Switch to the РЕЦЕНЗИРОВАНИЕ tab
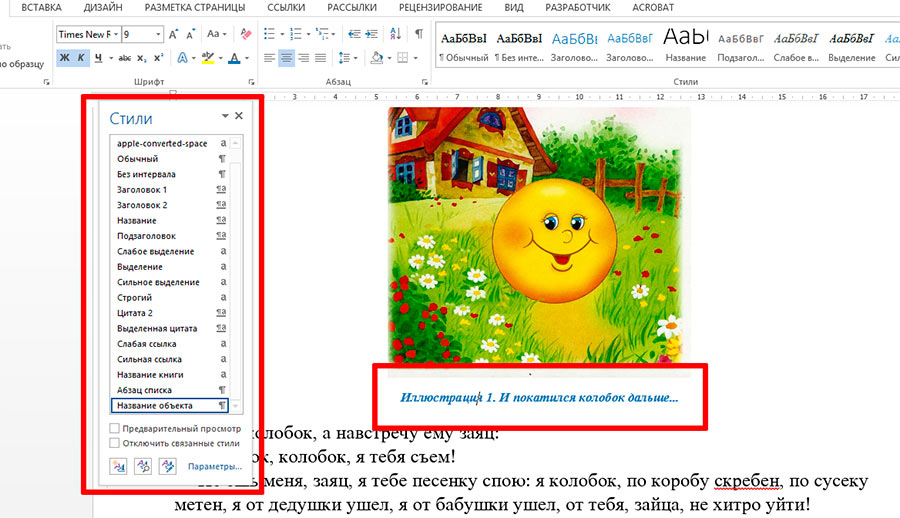Viewport: 900px width, 518px height. (x=439, y=7)
